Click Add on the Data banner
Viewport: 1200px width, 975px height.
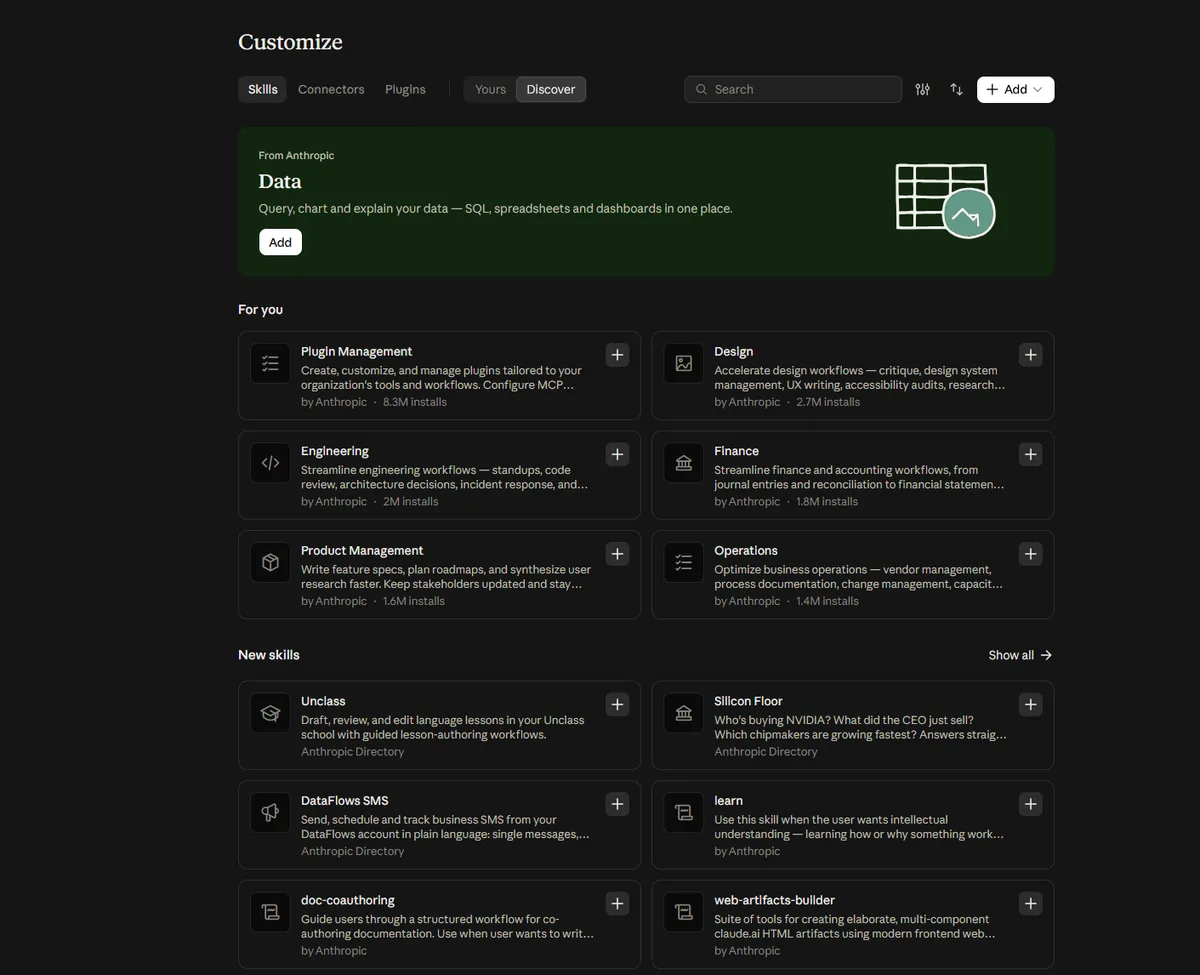coord(280,242)
